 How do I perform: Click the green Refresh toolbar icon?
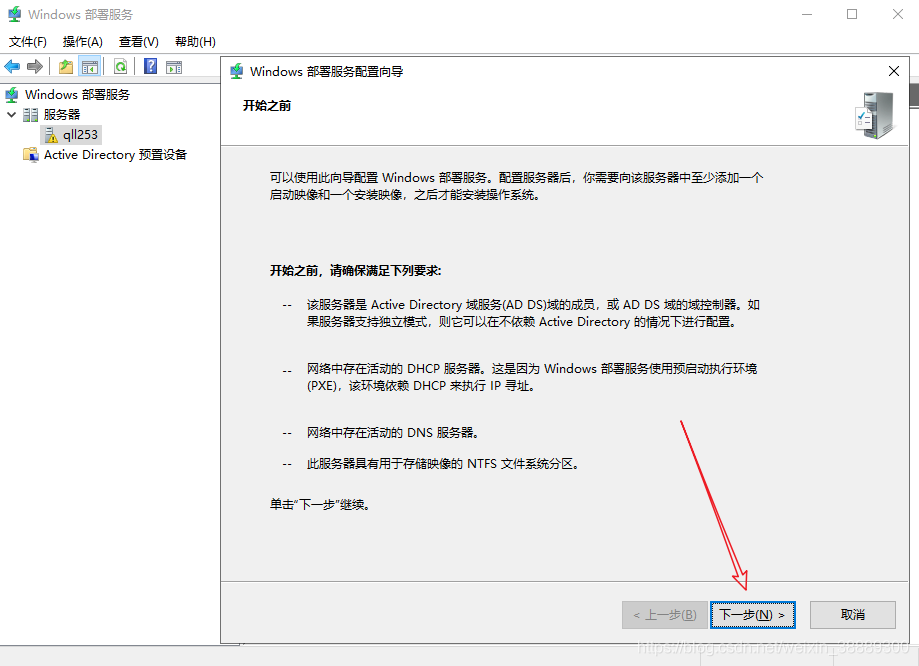(120, 67)
